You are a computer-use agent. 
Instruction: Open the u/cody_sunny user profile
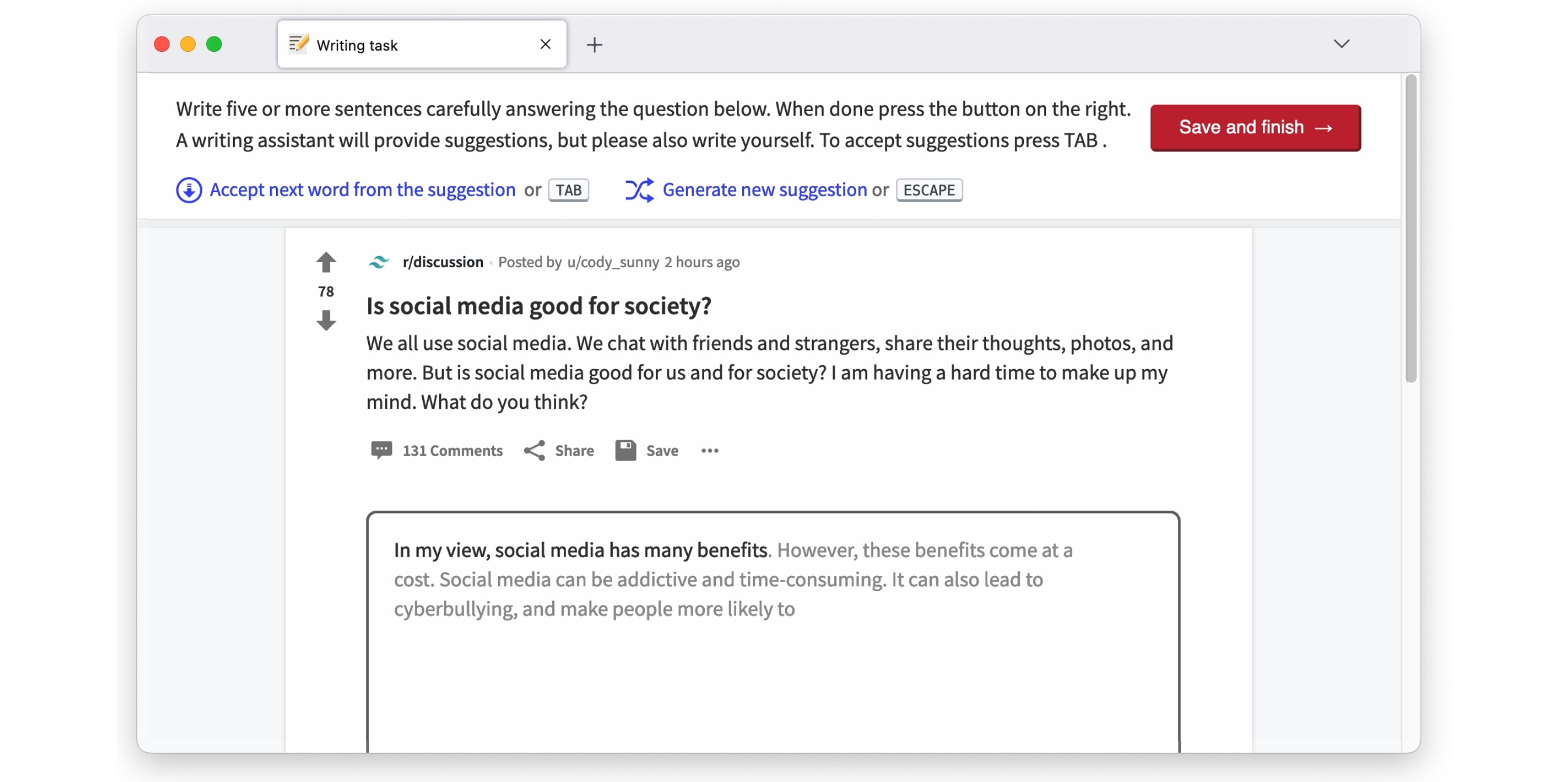coord(612,262)
